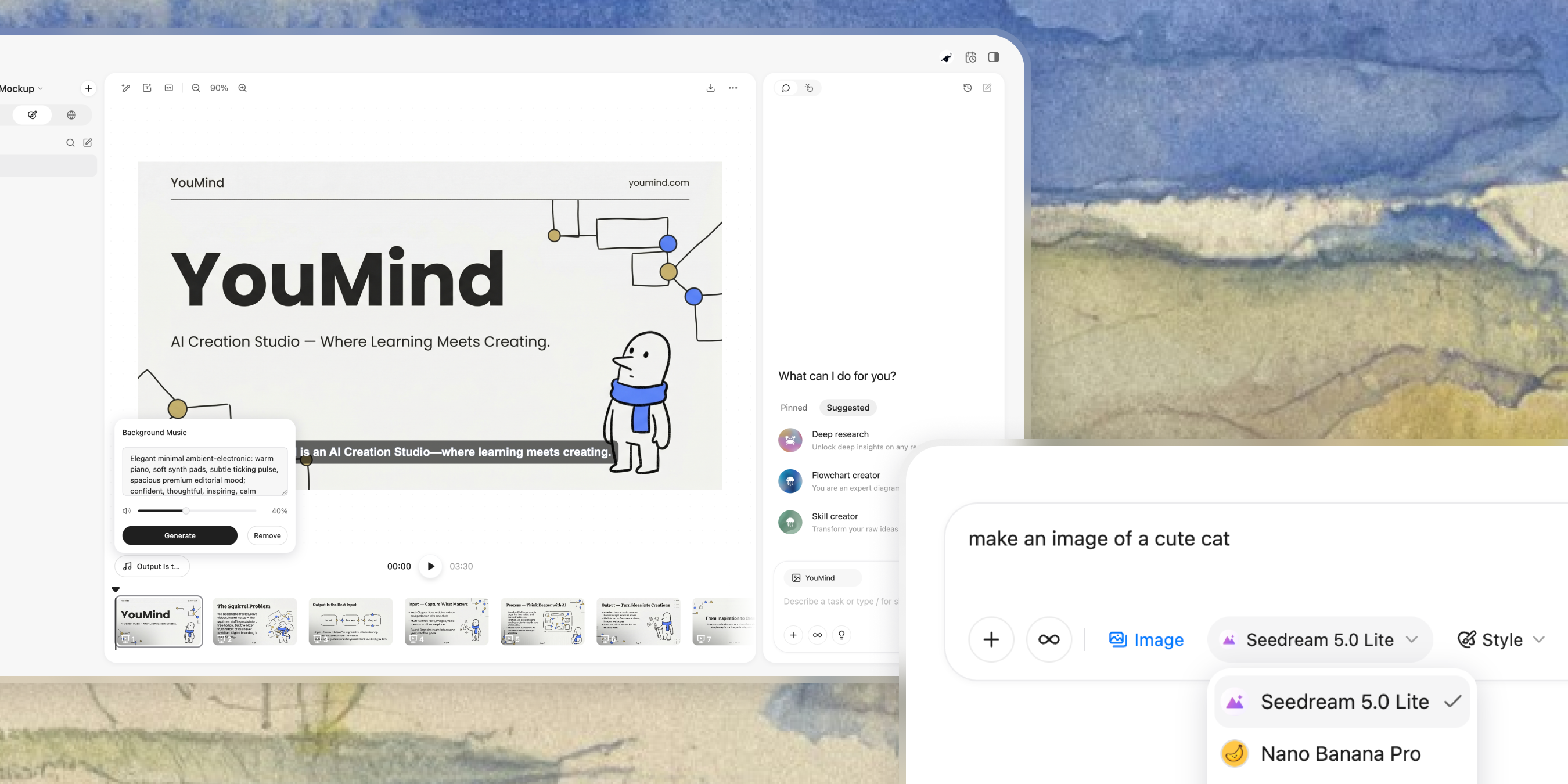Select Output Is the Best Input slide
Viewport: 1568px width, 784px height.
[351, 621]
